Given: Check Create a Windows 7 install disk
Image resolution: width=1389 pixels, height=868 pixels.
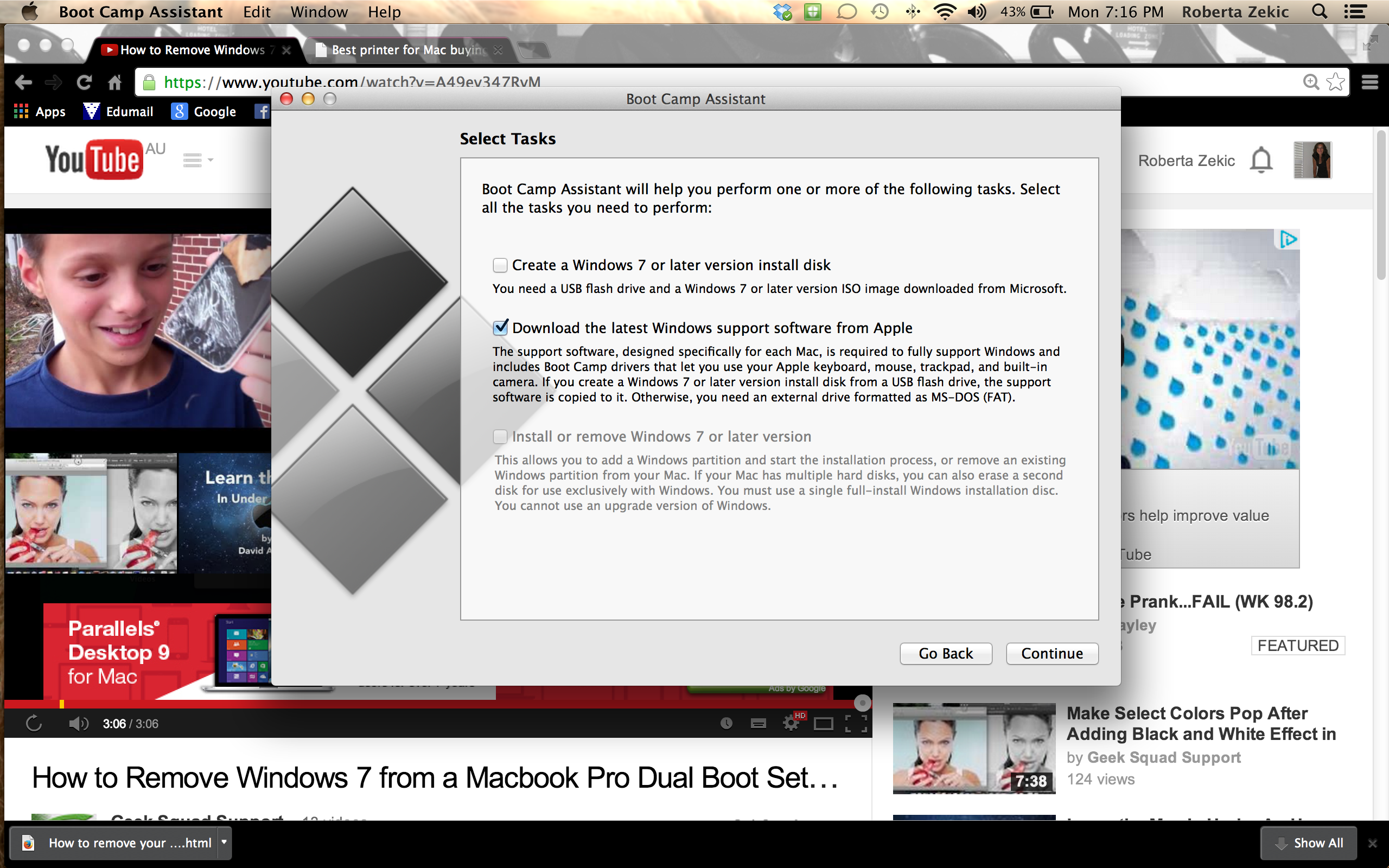Looking at the screenshot, I should point(500,265).
